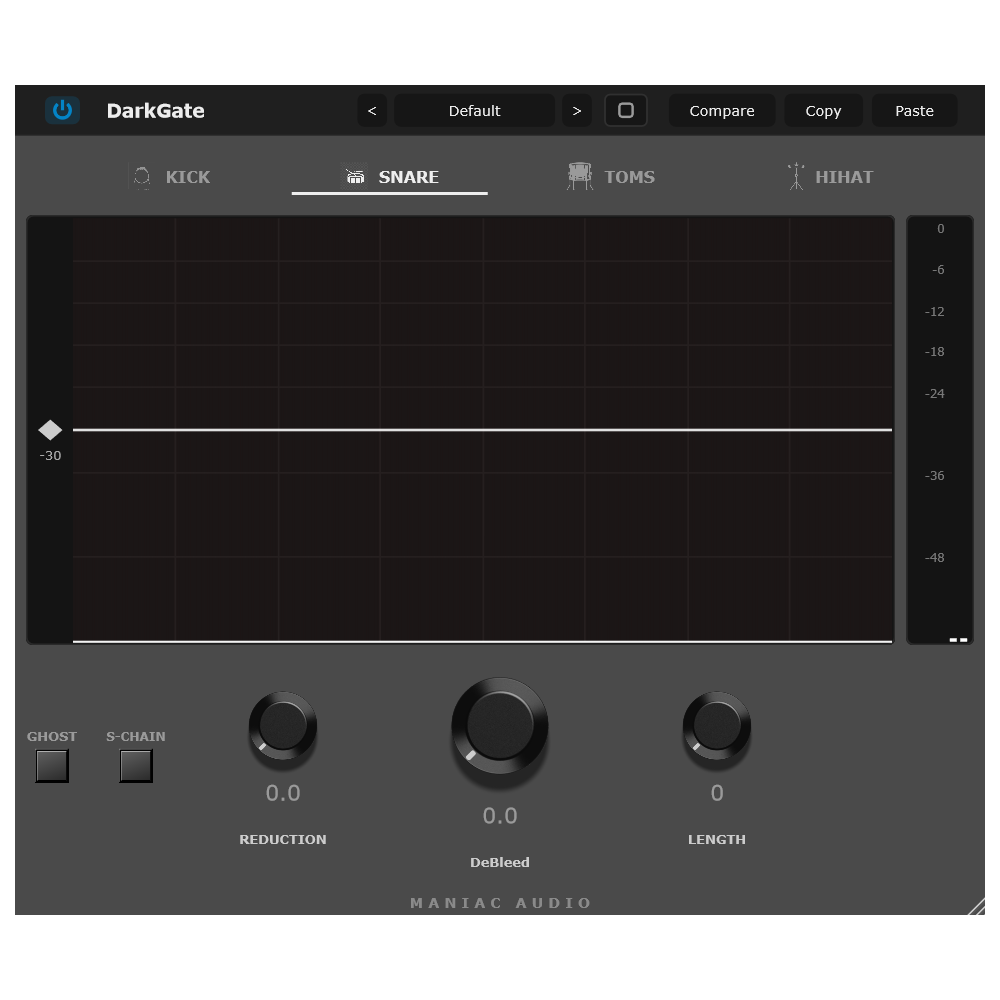Open the Default preset dropdown
This screenshot has width=1000, height=1000.
click(474, 110)
